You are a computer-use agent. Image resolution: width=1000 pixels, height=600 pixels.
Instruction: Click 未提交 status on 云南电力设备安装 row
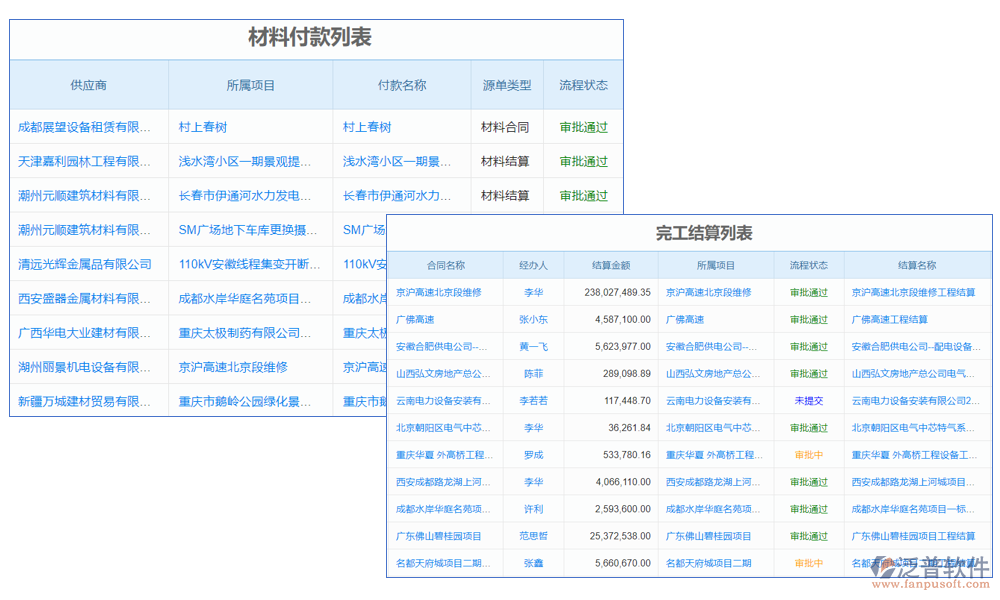pyautogui.click(x=808, y=400)
